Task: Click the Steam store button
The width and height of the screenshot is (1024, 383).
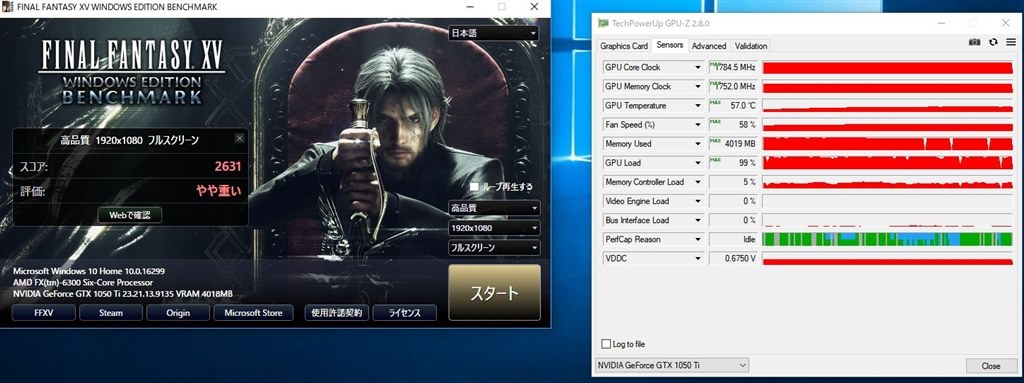Action: (111, 313)
